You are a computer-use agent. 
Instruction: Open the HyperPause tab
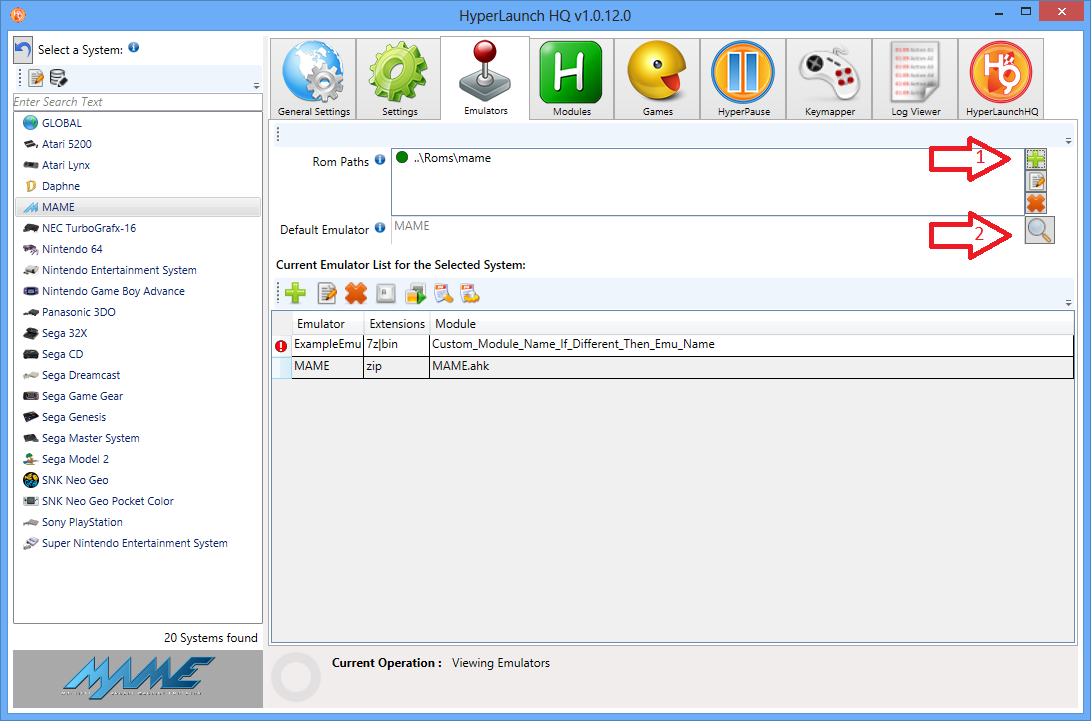(743, 79)
